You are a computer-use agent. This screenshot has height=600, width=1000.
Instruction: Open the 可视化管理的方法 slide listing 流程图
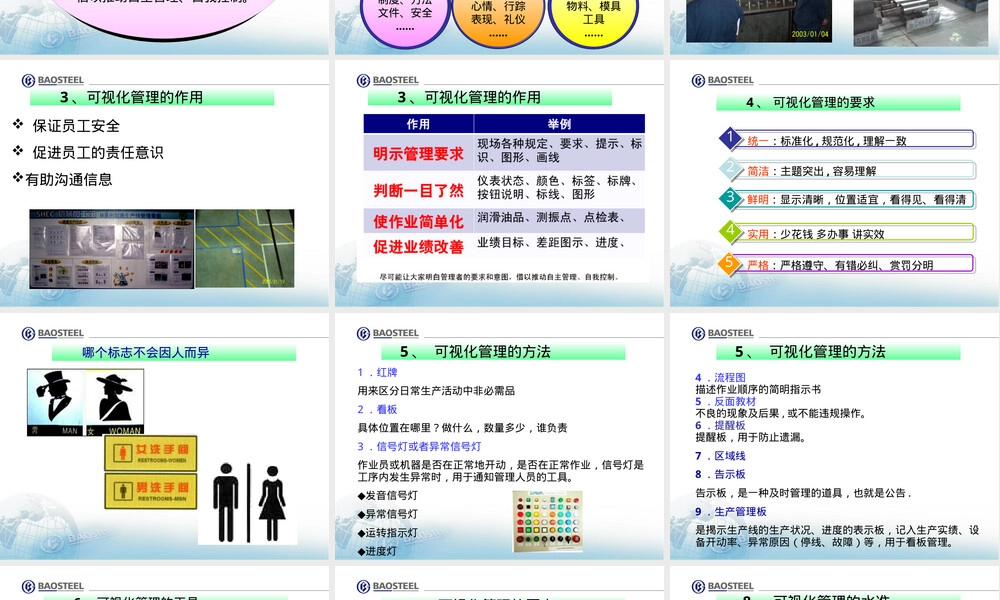835,436
